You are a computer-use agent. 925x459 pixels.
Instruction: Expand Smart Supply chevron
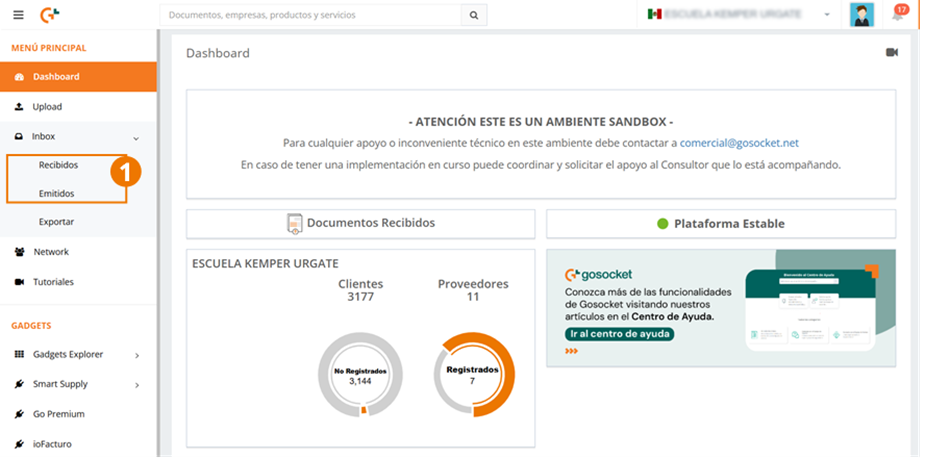137,385
